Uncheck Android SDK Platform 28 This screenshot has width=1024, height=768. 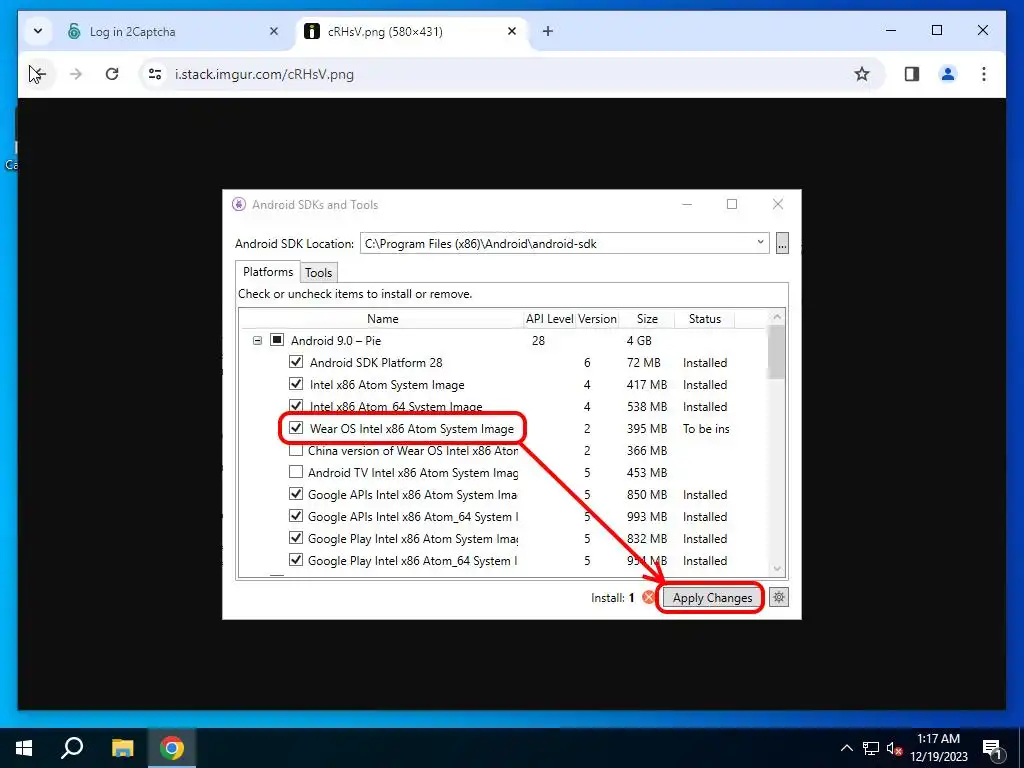pos(296,362)
